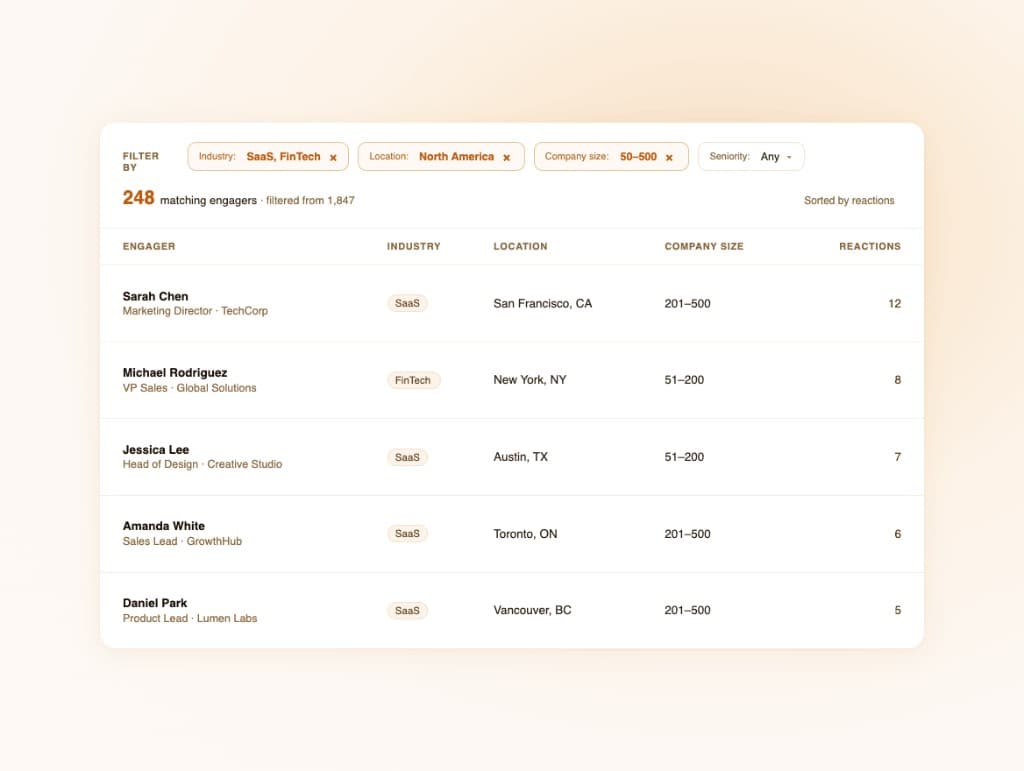Remove the Location North America filter
Viewport: 1024px width, 771px height.
click(506, 157)
